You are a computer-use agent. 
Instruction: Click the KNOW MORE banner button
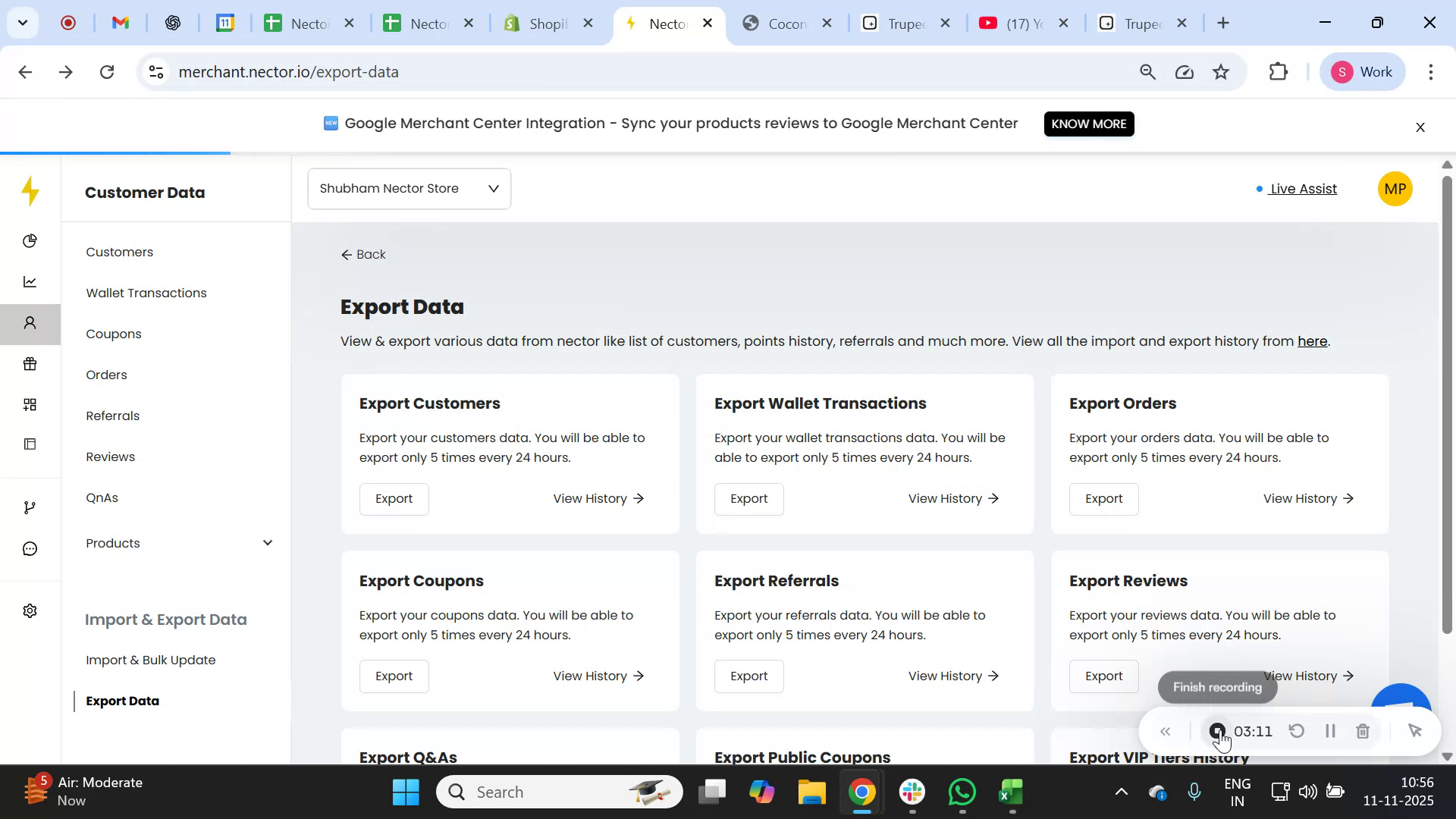click(x=1088, y=124)
